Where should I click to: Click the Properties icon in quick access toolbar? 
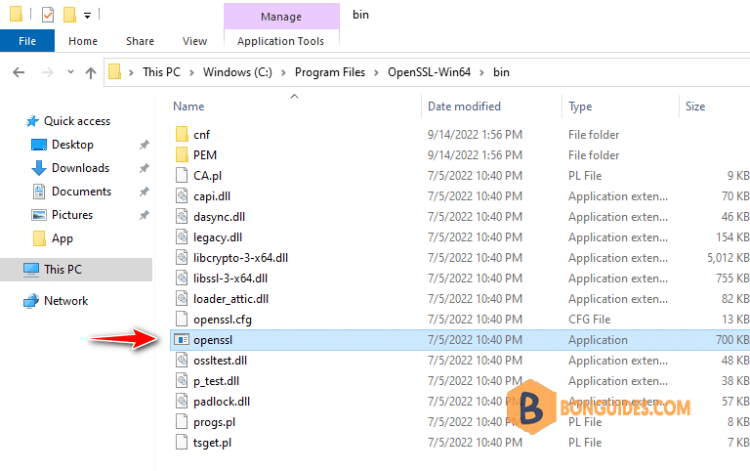click(x=47, y=15)
